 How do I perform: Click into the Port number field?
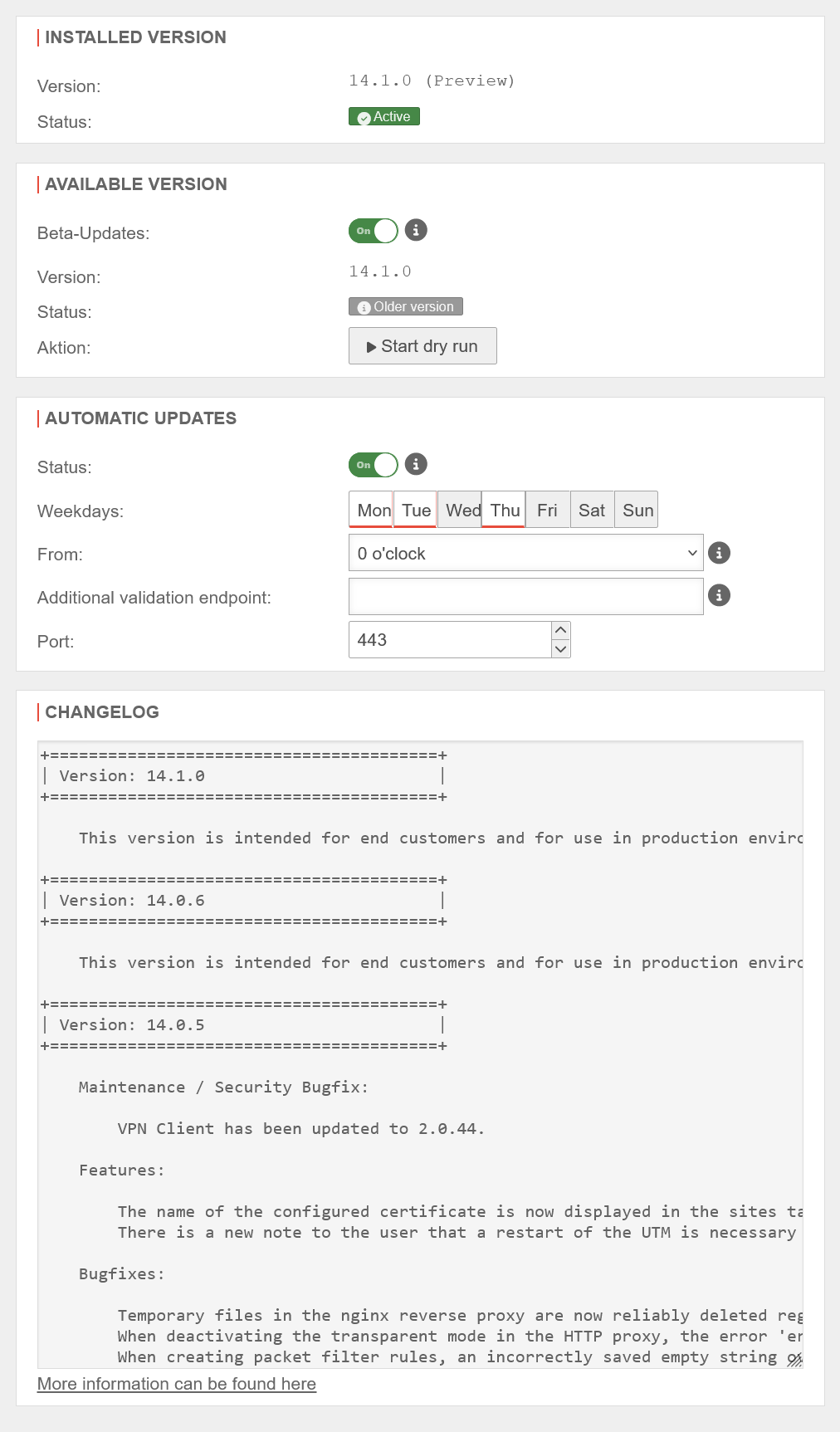coord(449,640)
